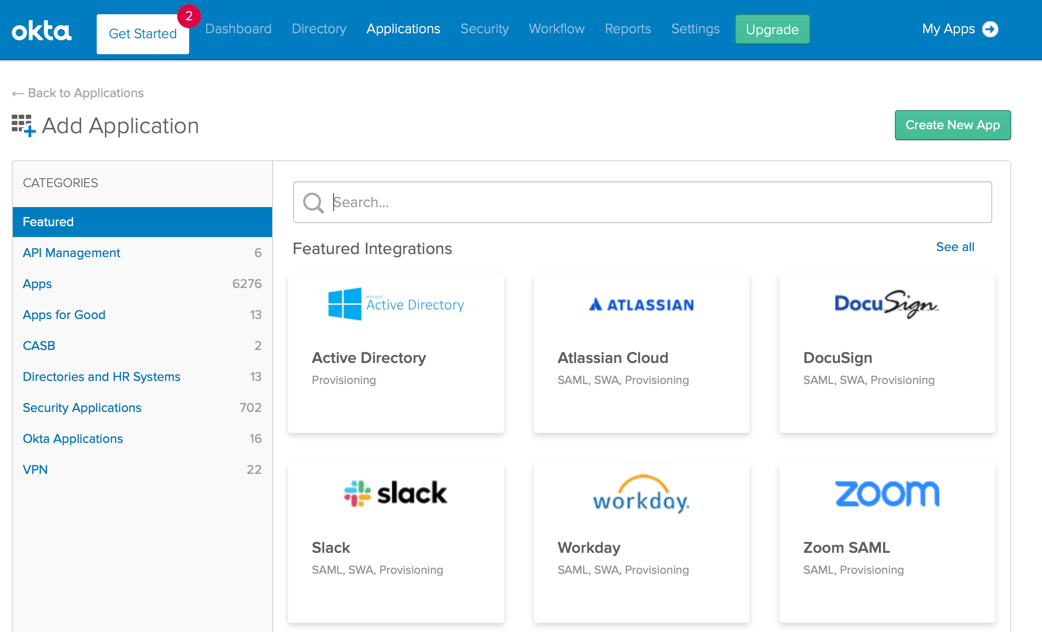This screenshot has width=1042, height=632.
Task: Click the Slack logo
Action: [396, 493]
